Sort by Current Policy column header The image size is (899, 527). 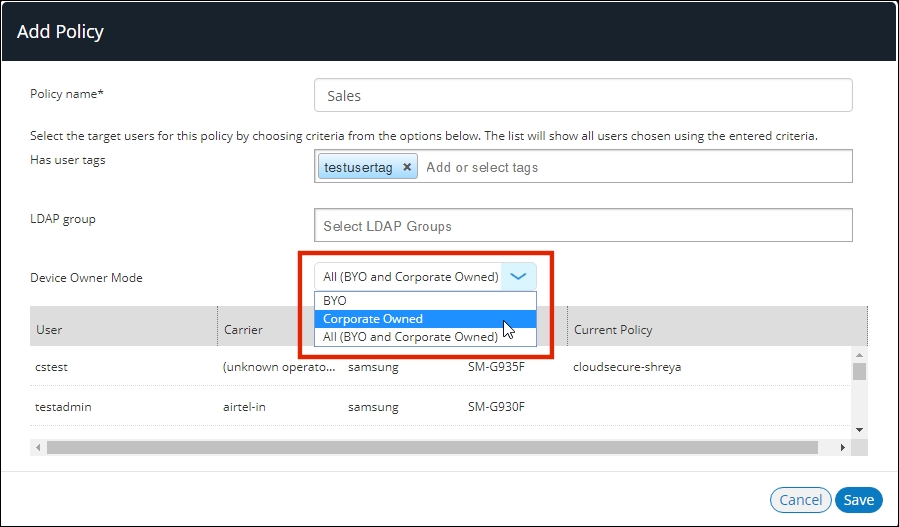[613, 329]
